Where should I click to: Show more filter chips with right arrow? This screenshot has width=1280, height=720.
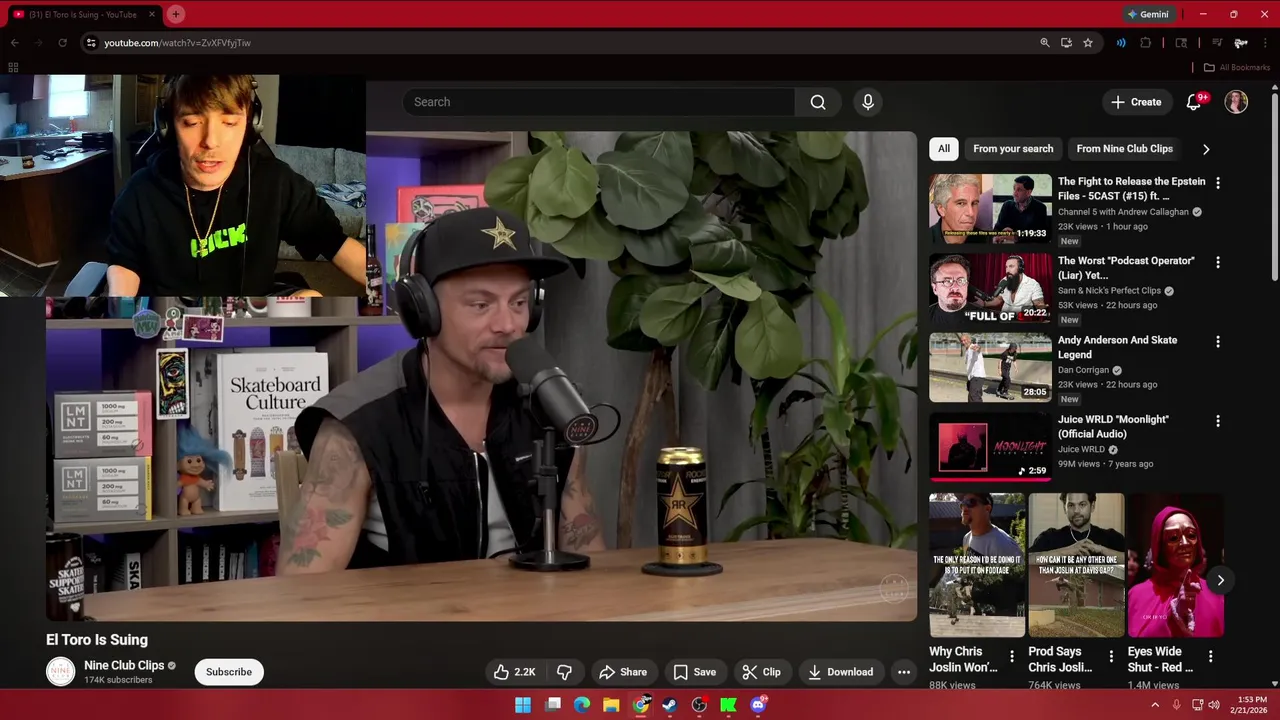point(1206,149)
